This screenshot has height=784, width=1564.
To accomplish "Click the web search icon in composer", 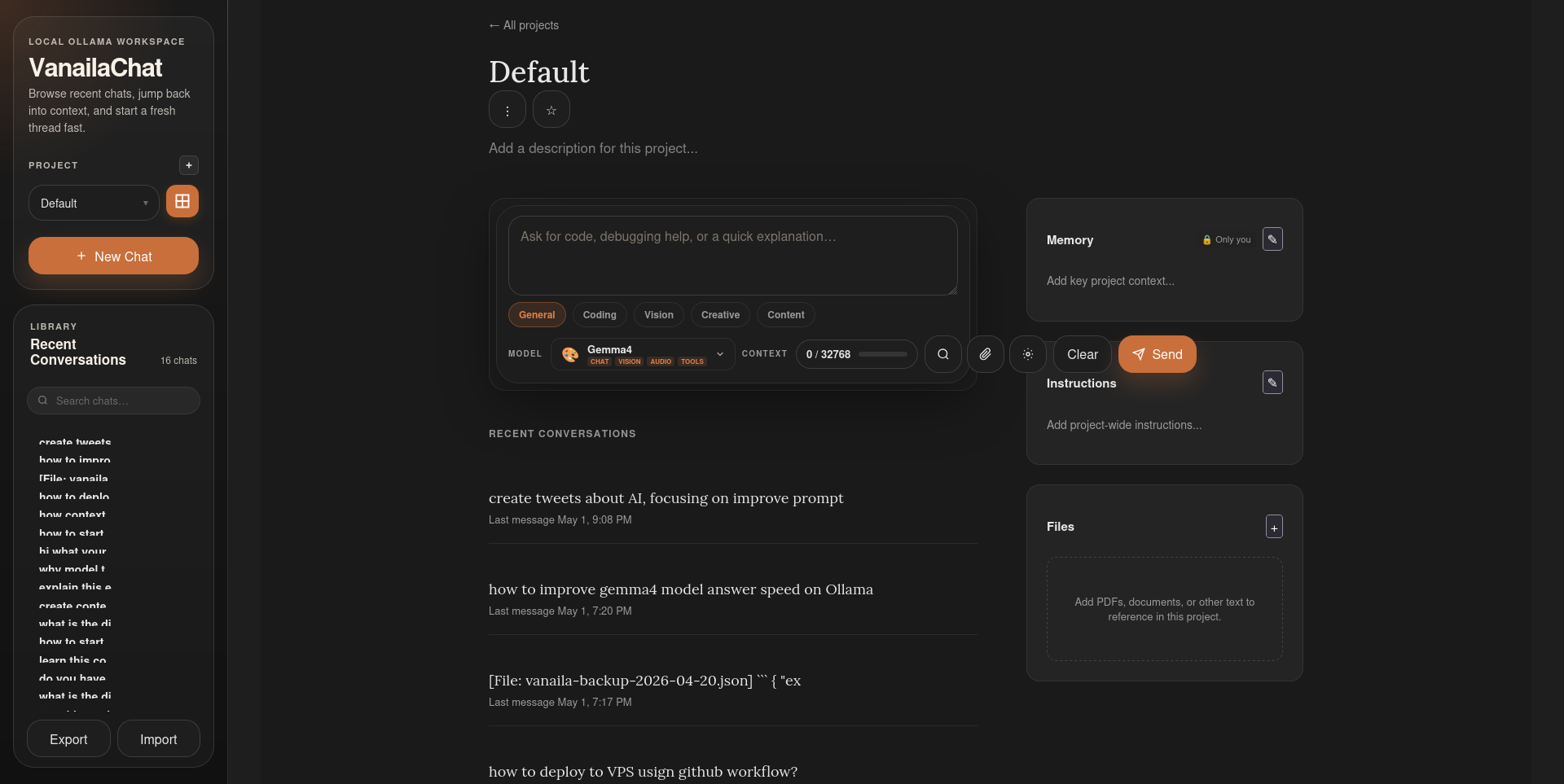I will point(943,354).
